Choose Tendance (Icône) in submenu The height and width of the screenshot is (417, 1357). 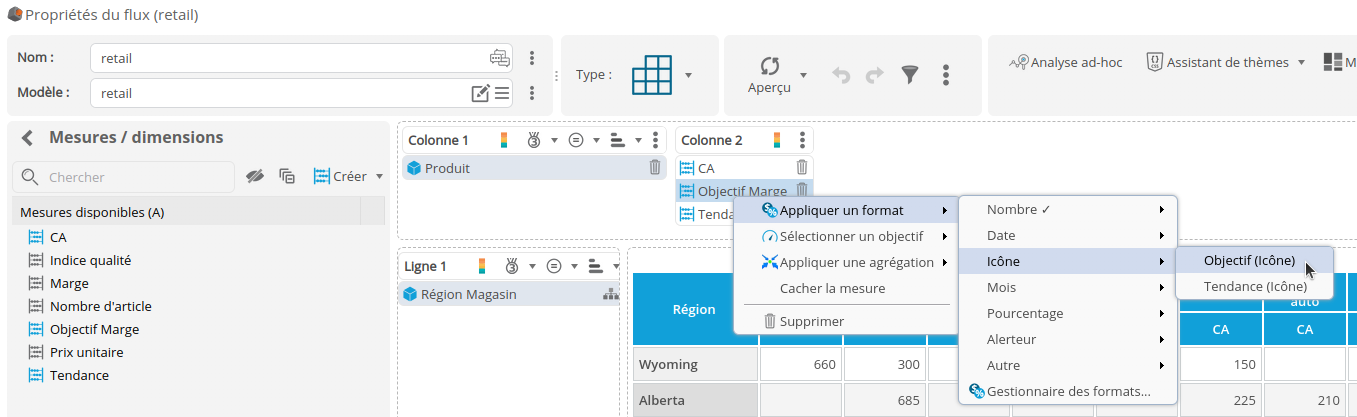pos(1254,286)
